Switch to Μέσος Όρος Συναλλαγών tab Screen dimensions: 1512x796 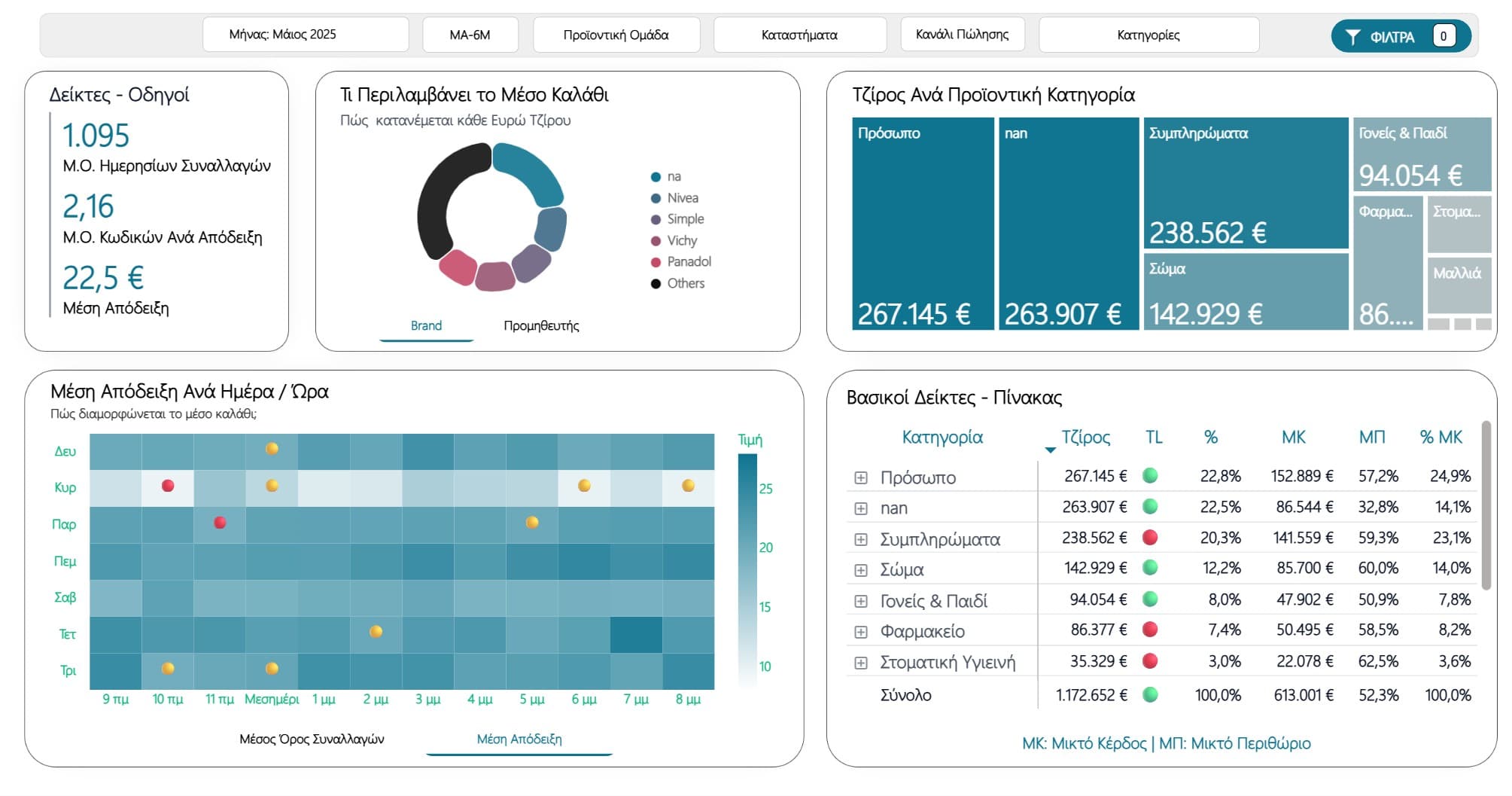coord(312,740)
